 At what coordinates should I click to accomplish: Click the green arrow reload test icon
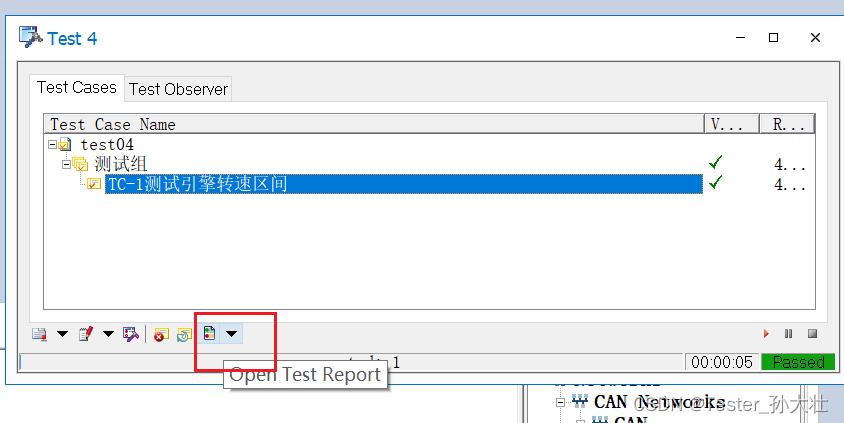coord(184,335)
